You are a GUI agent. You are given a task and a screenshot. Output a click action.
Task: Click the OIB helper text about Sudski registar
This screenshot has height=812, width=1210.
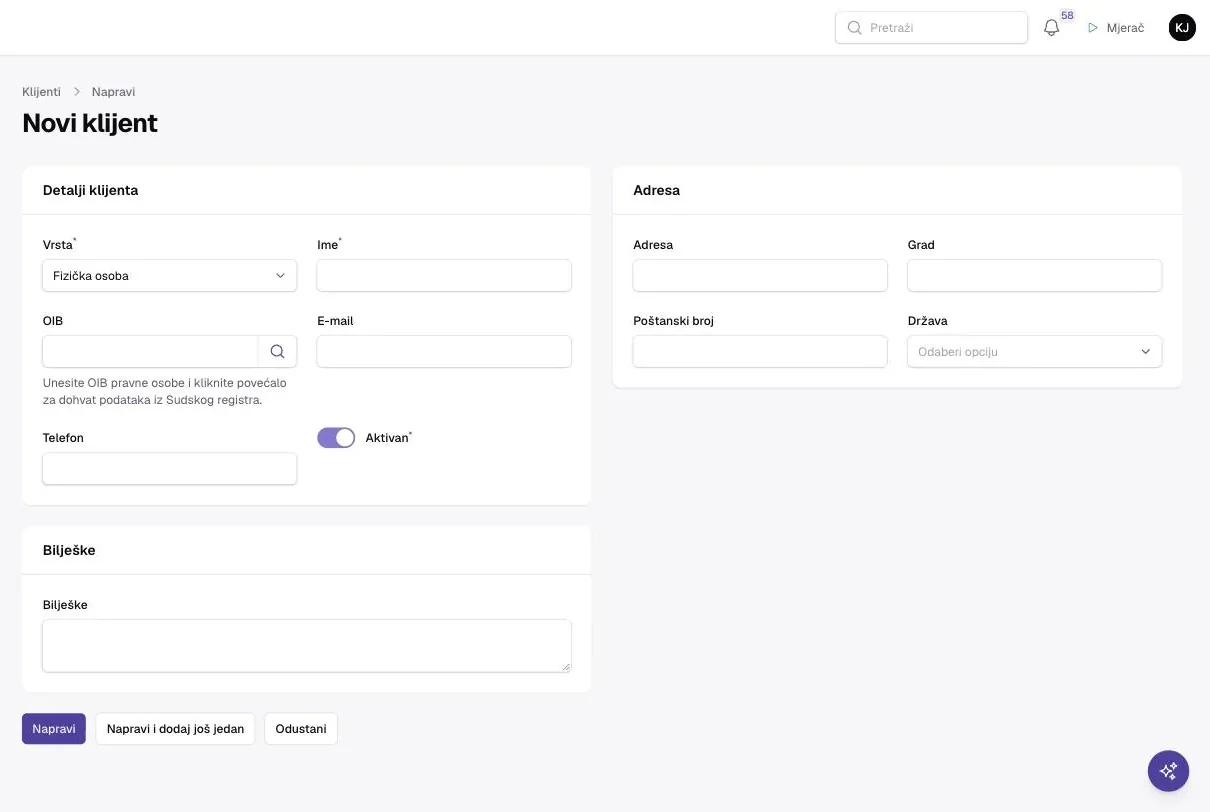(165, 391)
